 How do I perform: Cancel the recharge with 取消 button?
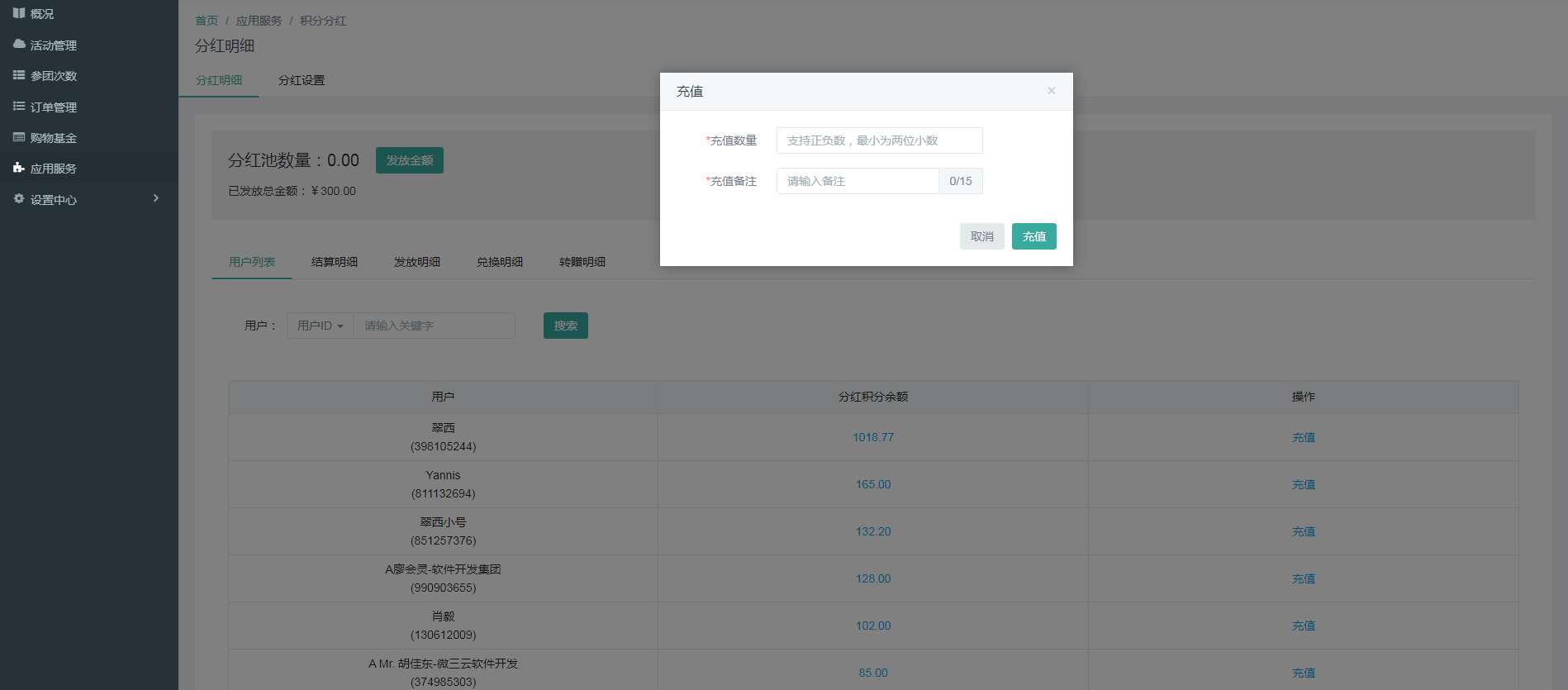tap(981, 236)
